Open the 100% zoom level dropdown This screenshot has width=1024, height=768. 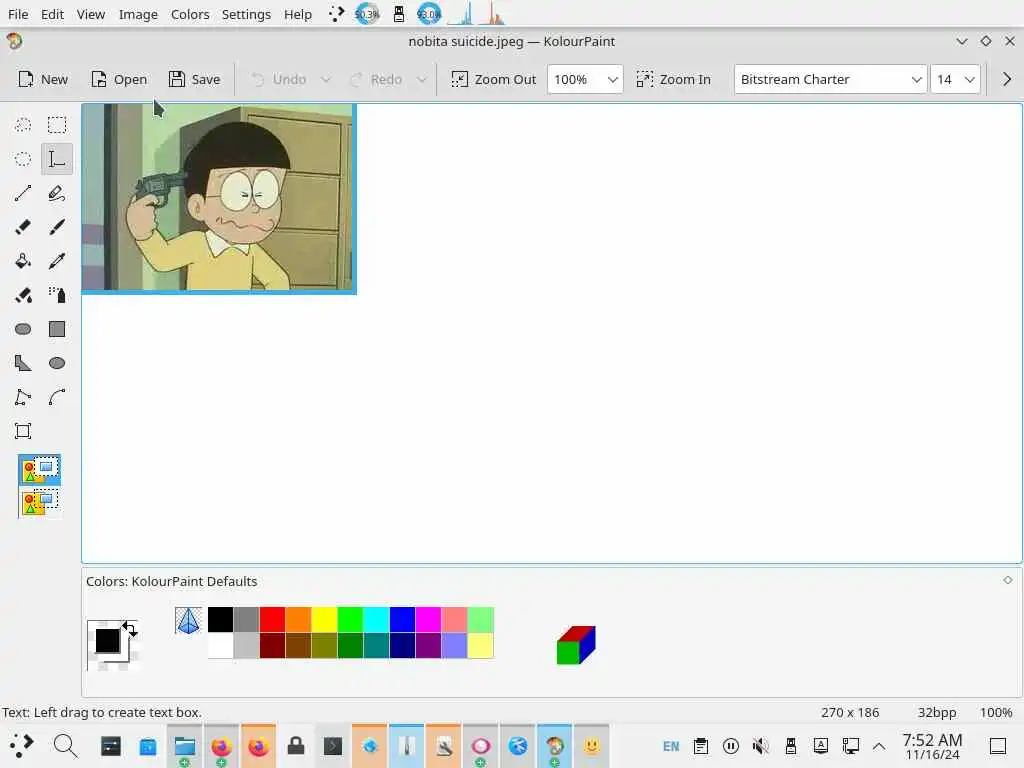tap(585, 79)
